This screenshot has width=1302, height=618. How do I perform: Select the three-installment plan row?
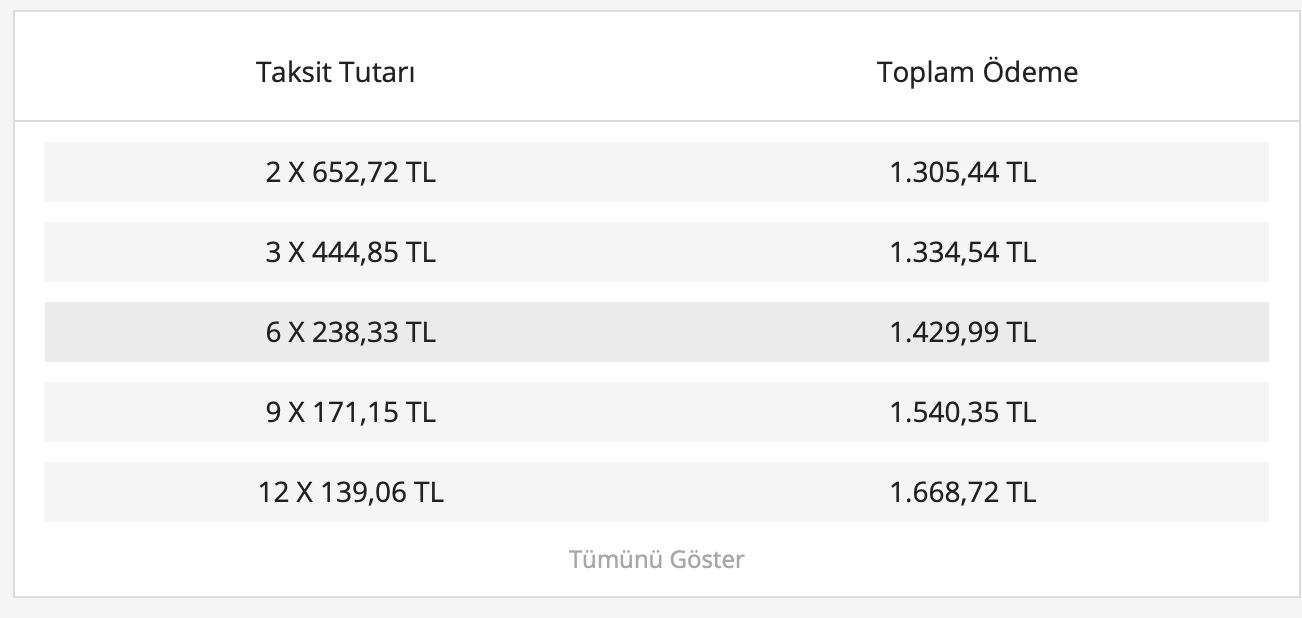[656, 252]
